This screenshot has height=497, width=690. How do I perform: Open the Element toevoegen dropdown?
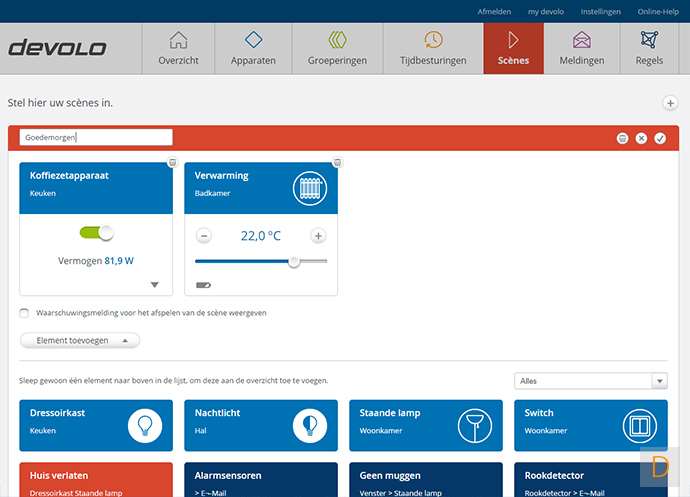pyautogui.click(x=80, y=340)
